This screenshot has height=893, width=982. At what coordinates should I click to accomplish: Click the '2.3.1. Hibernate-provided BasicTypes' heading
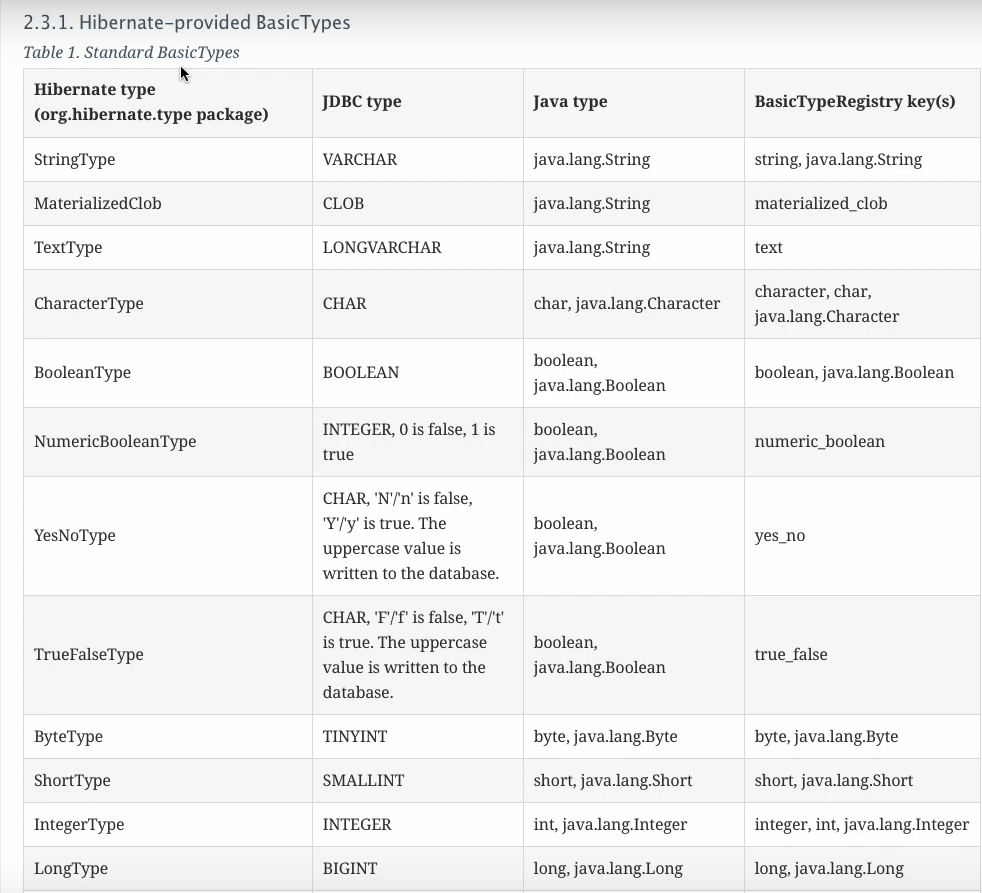187,23
